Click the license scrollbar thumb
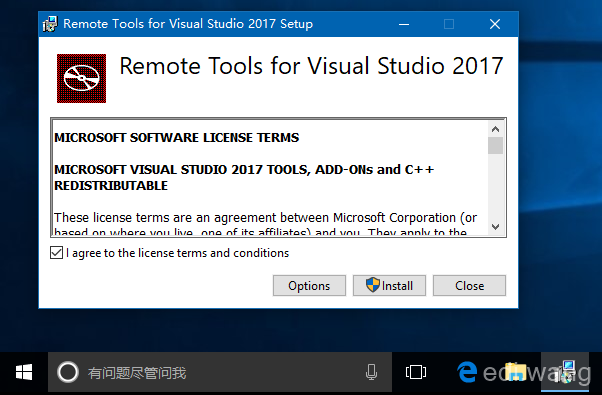Screen dimensions: 602x395 [495, 145]
